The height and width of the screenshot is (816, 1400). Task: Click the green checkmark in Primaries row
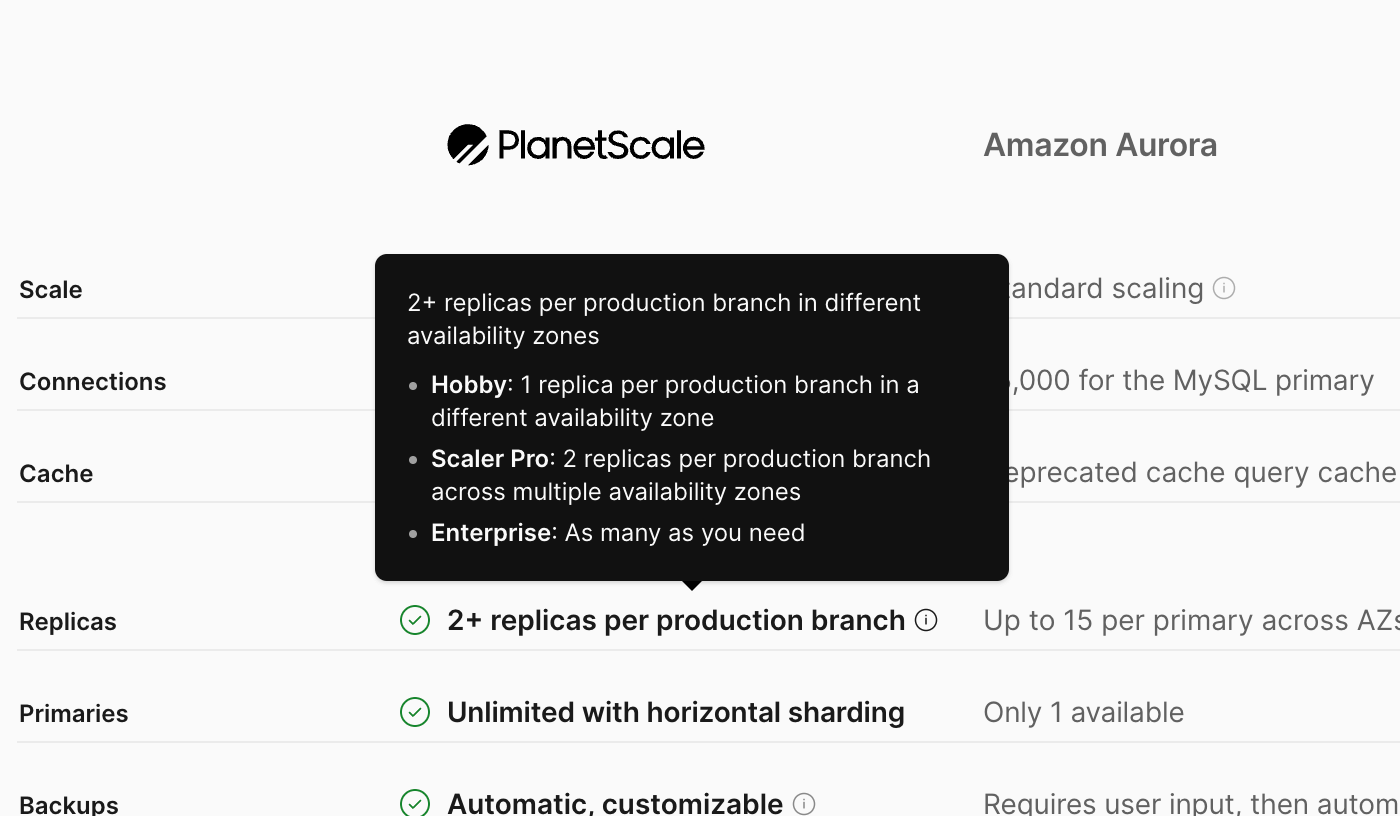pos(415,712)
